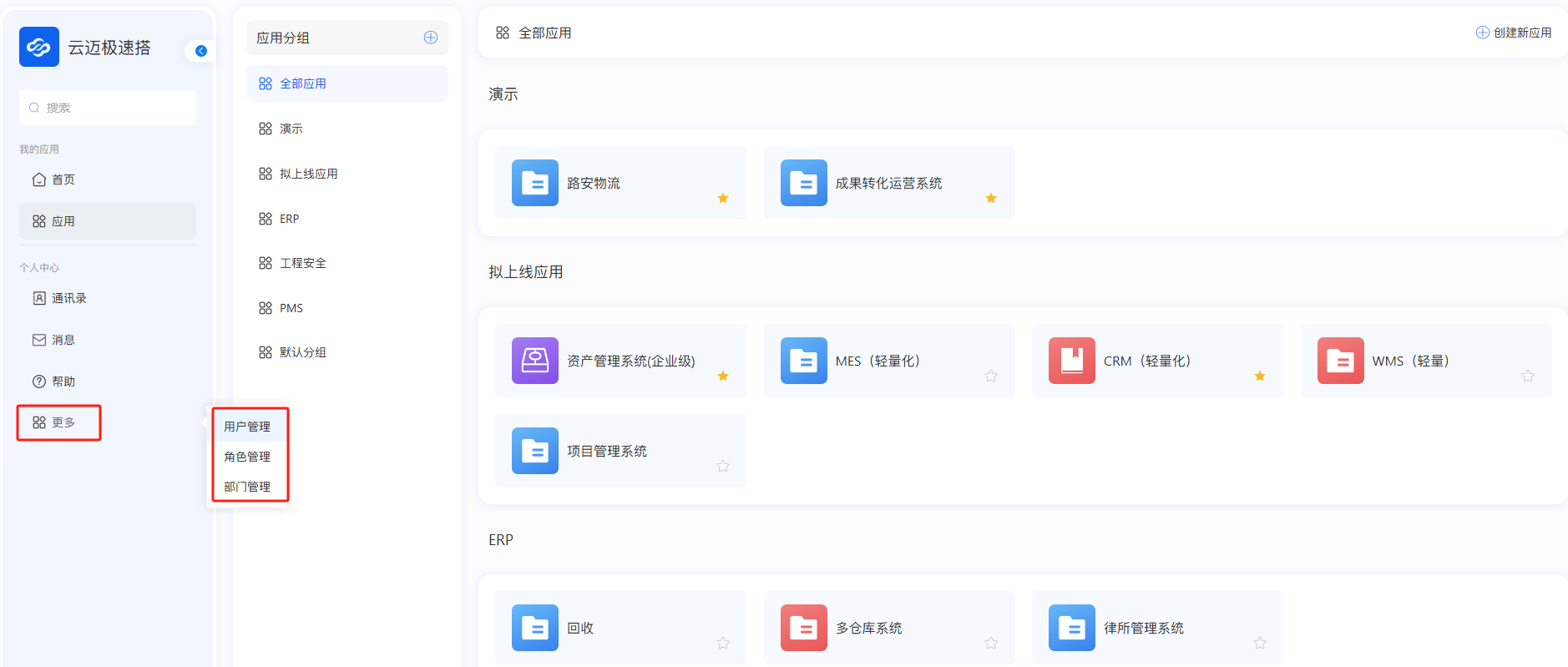Favorite MES（轻量化）with its star
The width and height of the screenshot is (1568, 667).
(x=991, y=376)
